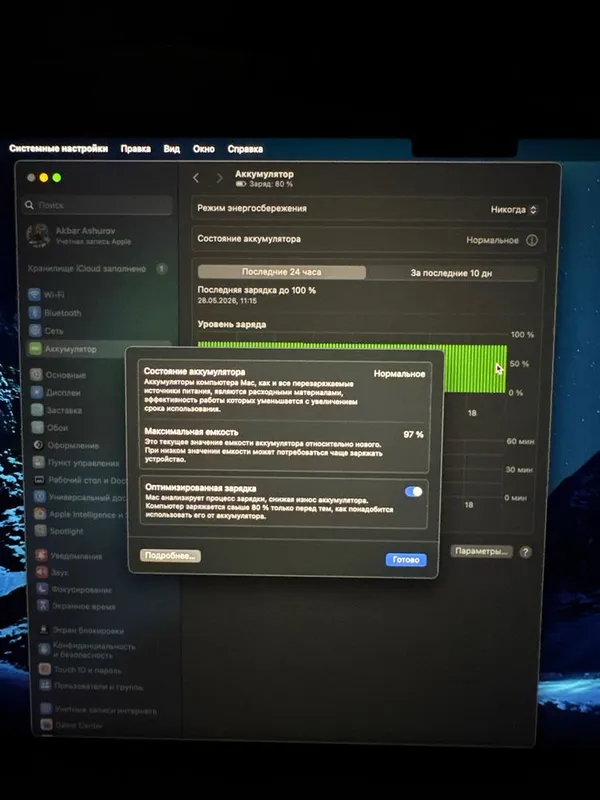600x800 pixels.
Task: Click the 97 % maximum capacity value
Action: pyautogui.click(x=413, y=435)
